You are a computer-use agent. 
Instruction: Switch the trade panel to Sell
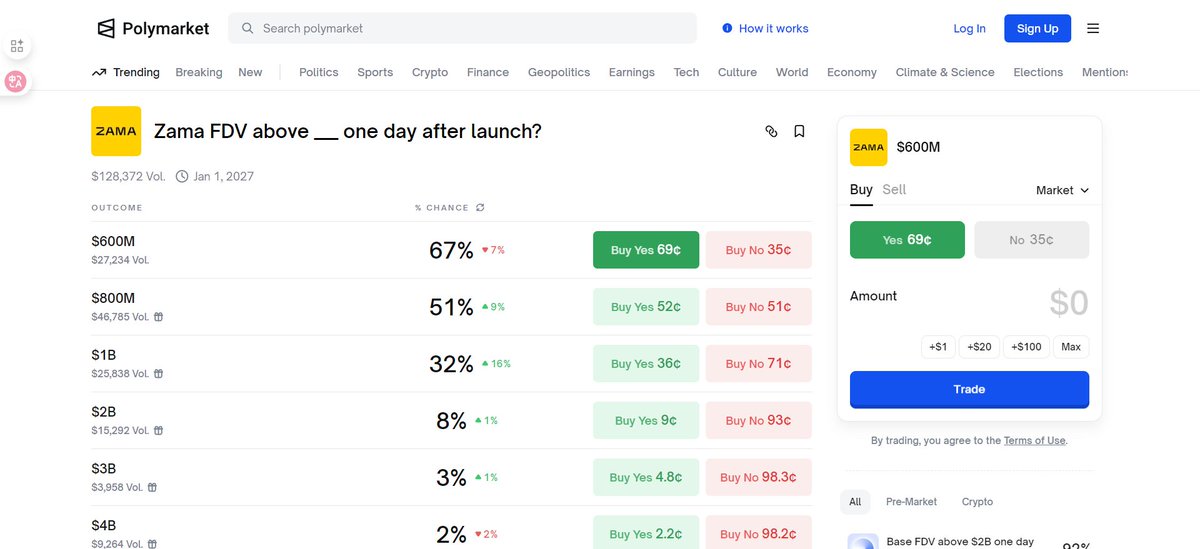[x=894, y=189]
